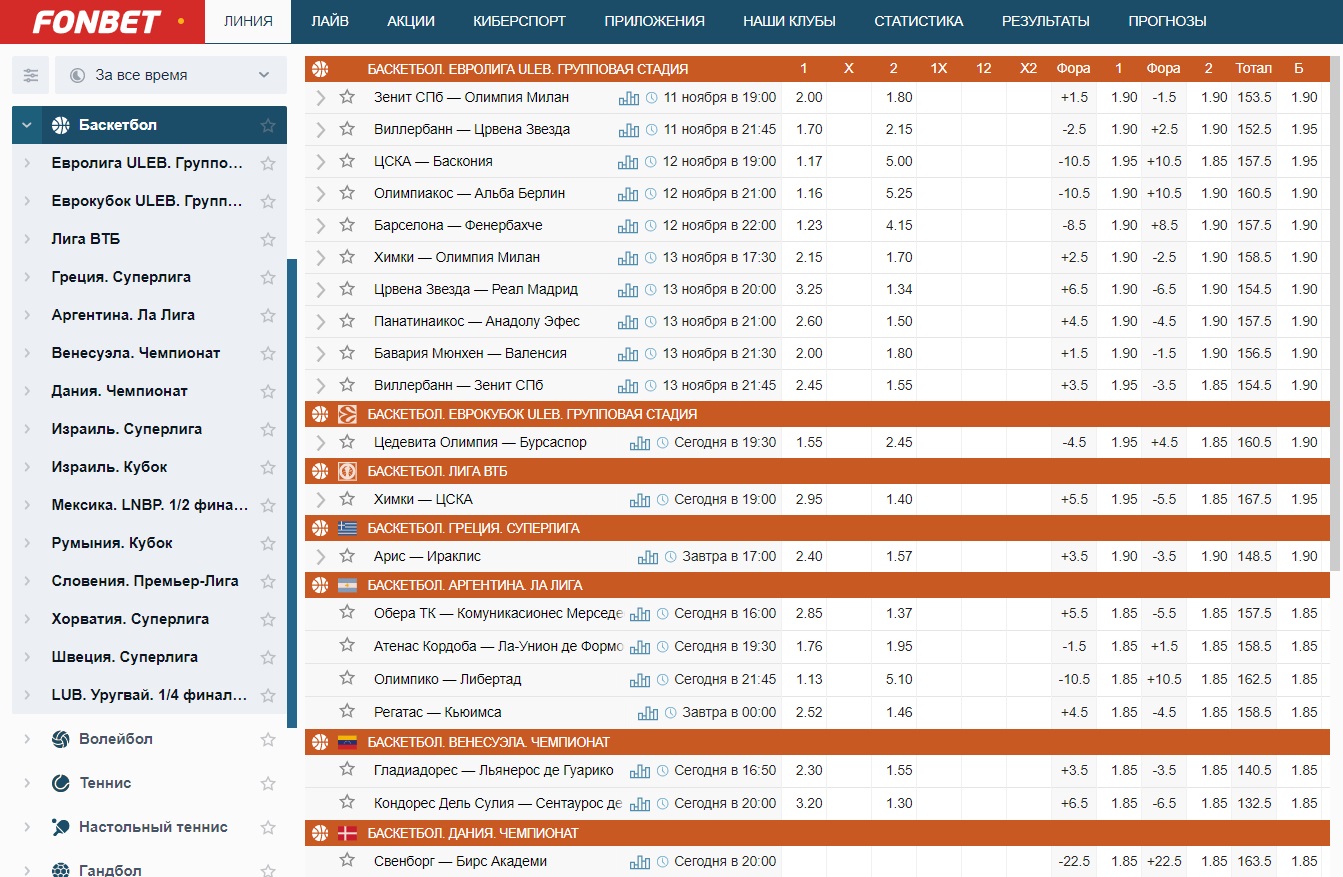This screenshot has height=877, width=1343.
Task: Expand the Волейбол sidebar section
Action: (26, 739)
